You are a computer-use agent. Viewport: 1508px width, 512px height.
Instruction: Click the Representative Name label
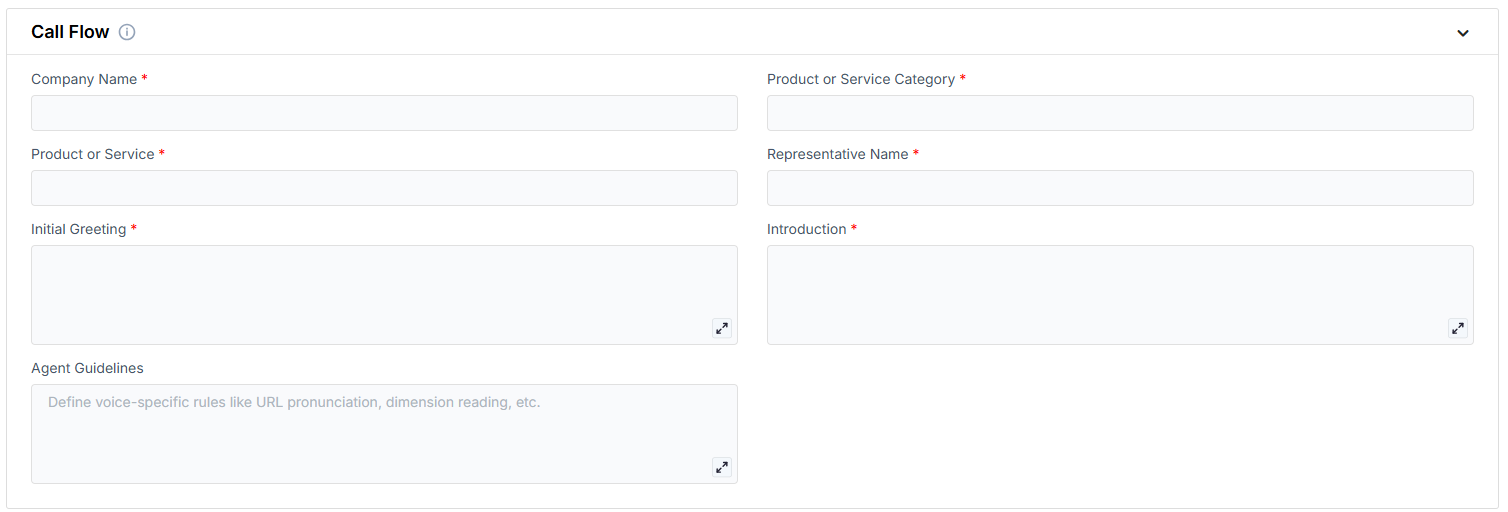(x=838, y=154)
